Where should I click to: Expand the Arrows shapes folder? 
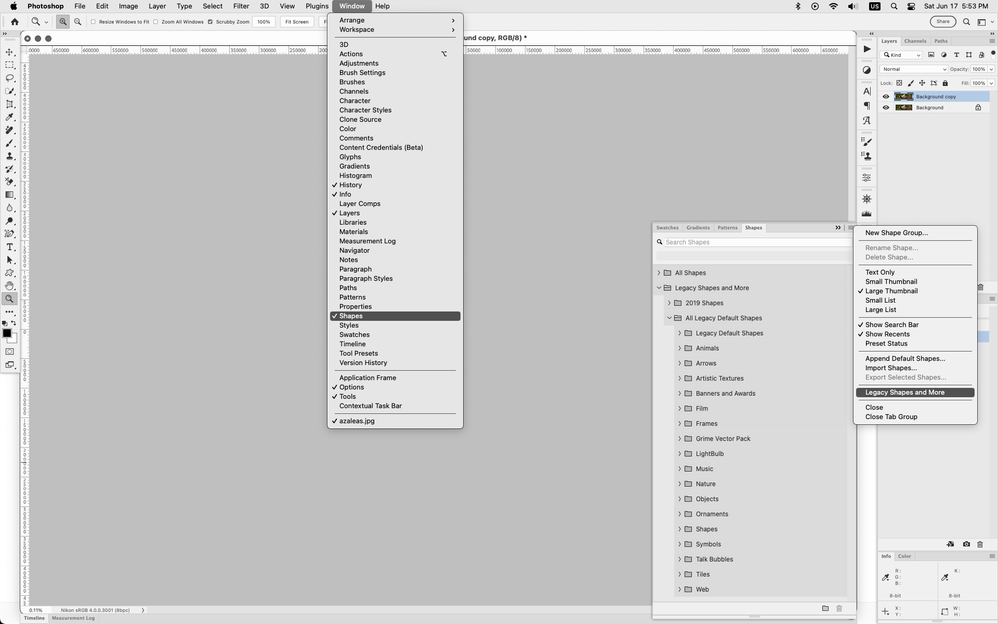point(679,364)
